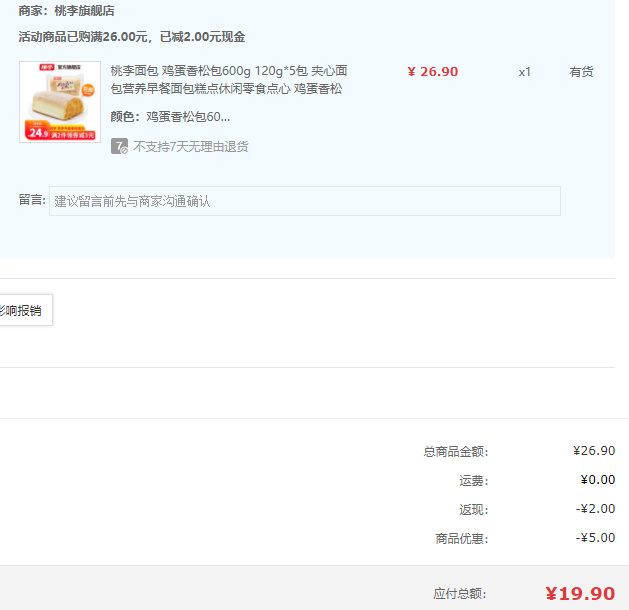Type a note in the 留言 message field
The image size is (629, 610).
pyautogui.click(x=305, y=201)
